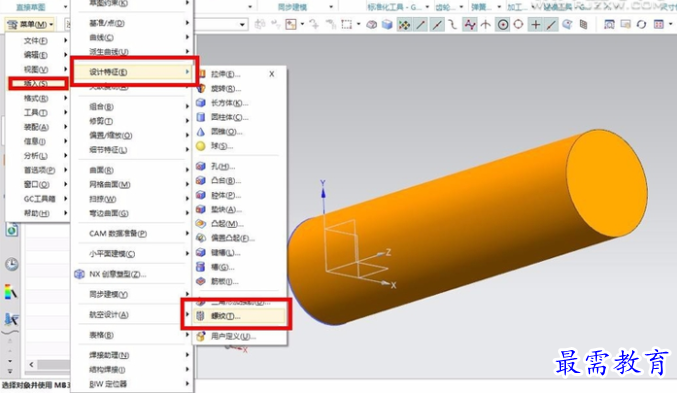Click the navigator horizontal scrollbar left arrow
Screen dimensions: 677x394
click(32, 365)
